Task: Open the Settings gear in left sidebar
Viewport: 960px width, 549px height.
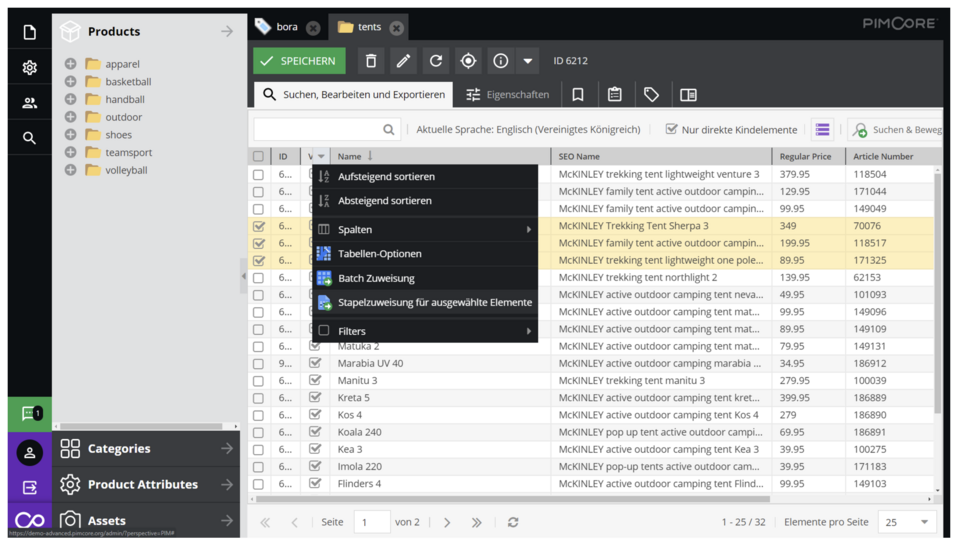Action: click(x=29, y=67)
